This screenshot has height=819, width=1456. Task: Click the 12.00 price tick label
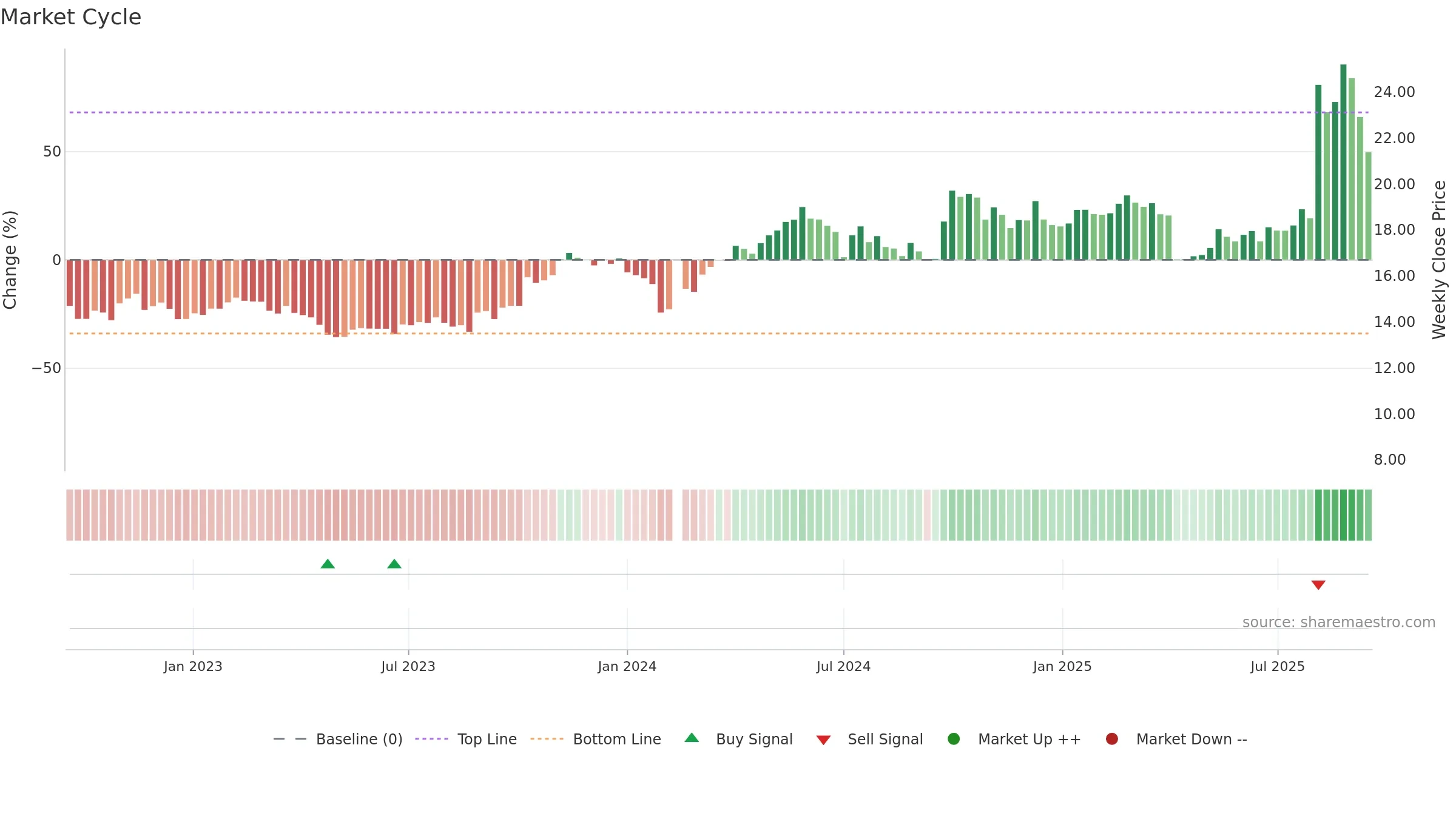(1394, 368)
